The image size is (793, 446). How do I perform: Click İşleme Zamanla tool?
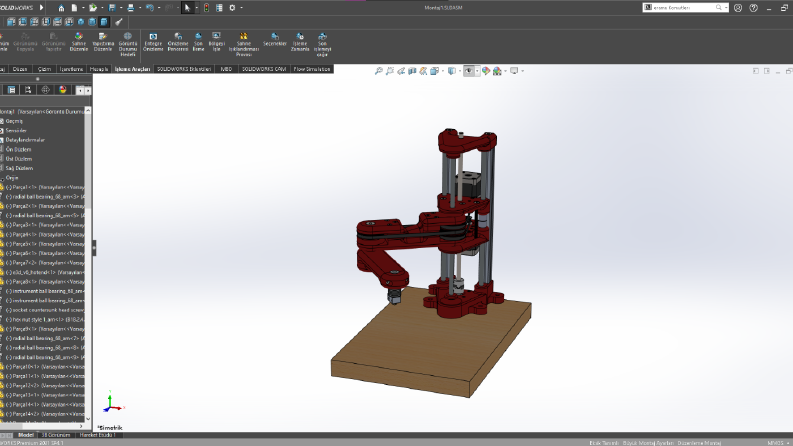click(300, 41)
